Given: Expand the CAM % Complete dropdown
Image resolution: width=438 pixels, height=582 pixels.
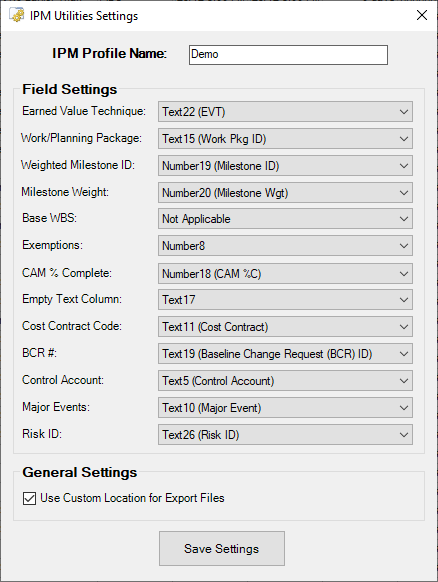Looking at the screenshot, I should (285, 274).
